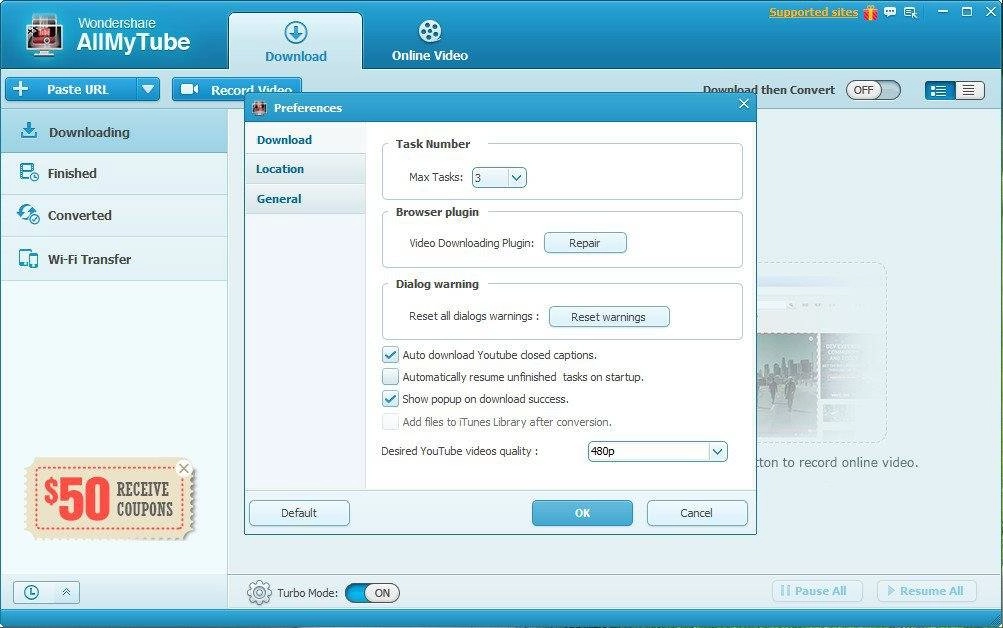
Task: Click the Record Video button
Action: pyautogui.click(x=237, y=89)
